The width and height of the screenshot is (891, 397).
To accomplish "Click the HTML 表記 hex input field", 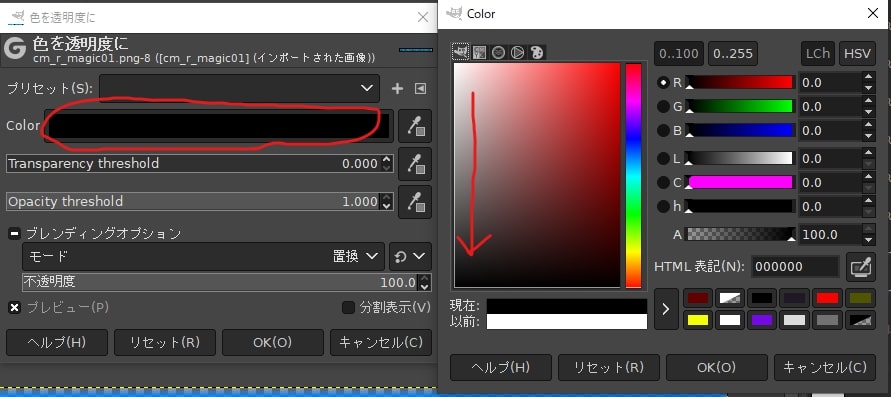I will 795,266.
